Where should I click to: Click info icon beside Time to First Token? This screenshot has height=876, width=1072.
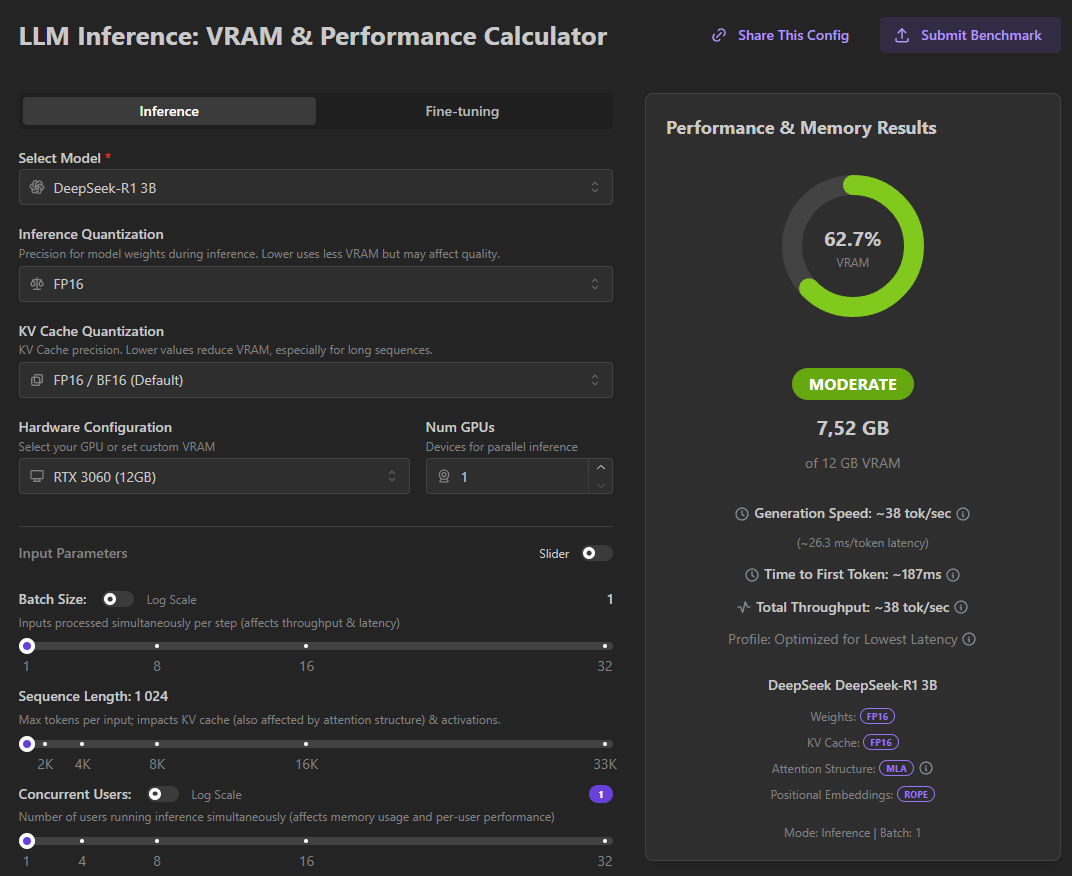[x=953, y=575]
